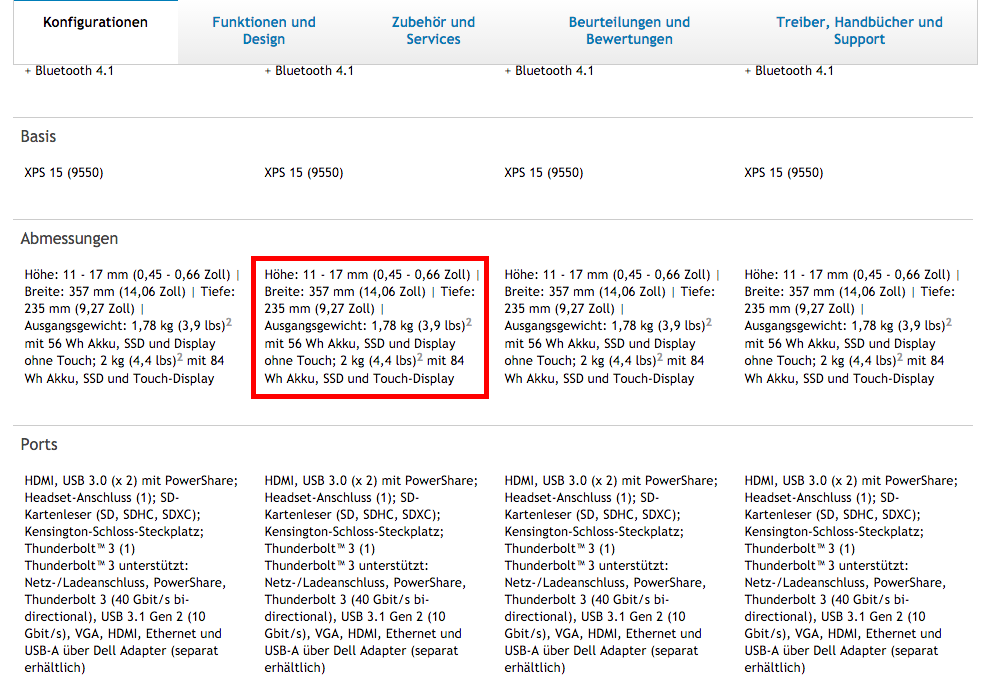Click XPS 15 (9550) in first column
This screenshot has height=698, width=986.
click(x=64, y=173)
